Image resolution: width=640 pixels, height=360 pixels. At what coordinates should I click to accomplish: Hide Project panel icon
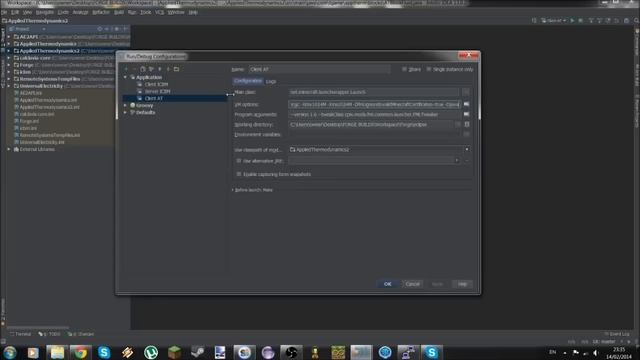(x=125, y=29)
